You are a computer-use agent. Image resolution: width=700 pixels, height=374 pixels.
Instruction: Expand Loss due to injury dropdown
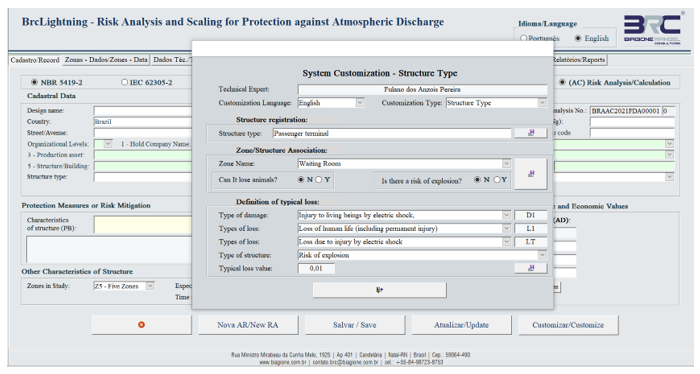[x=506, y=242]
